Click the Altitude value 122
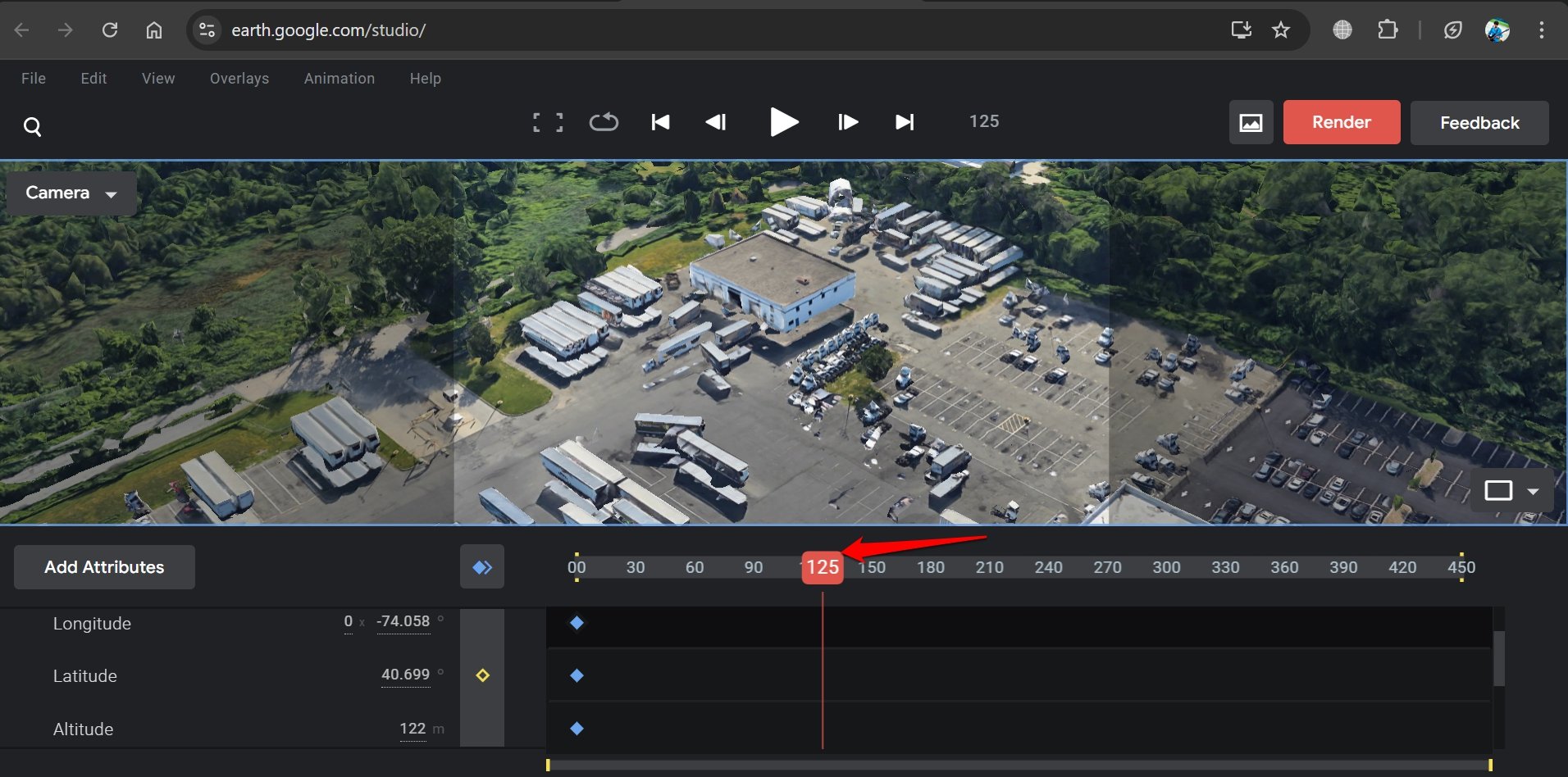 pos(413,729)
